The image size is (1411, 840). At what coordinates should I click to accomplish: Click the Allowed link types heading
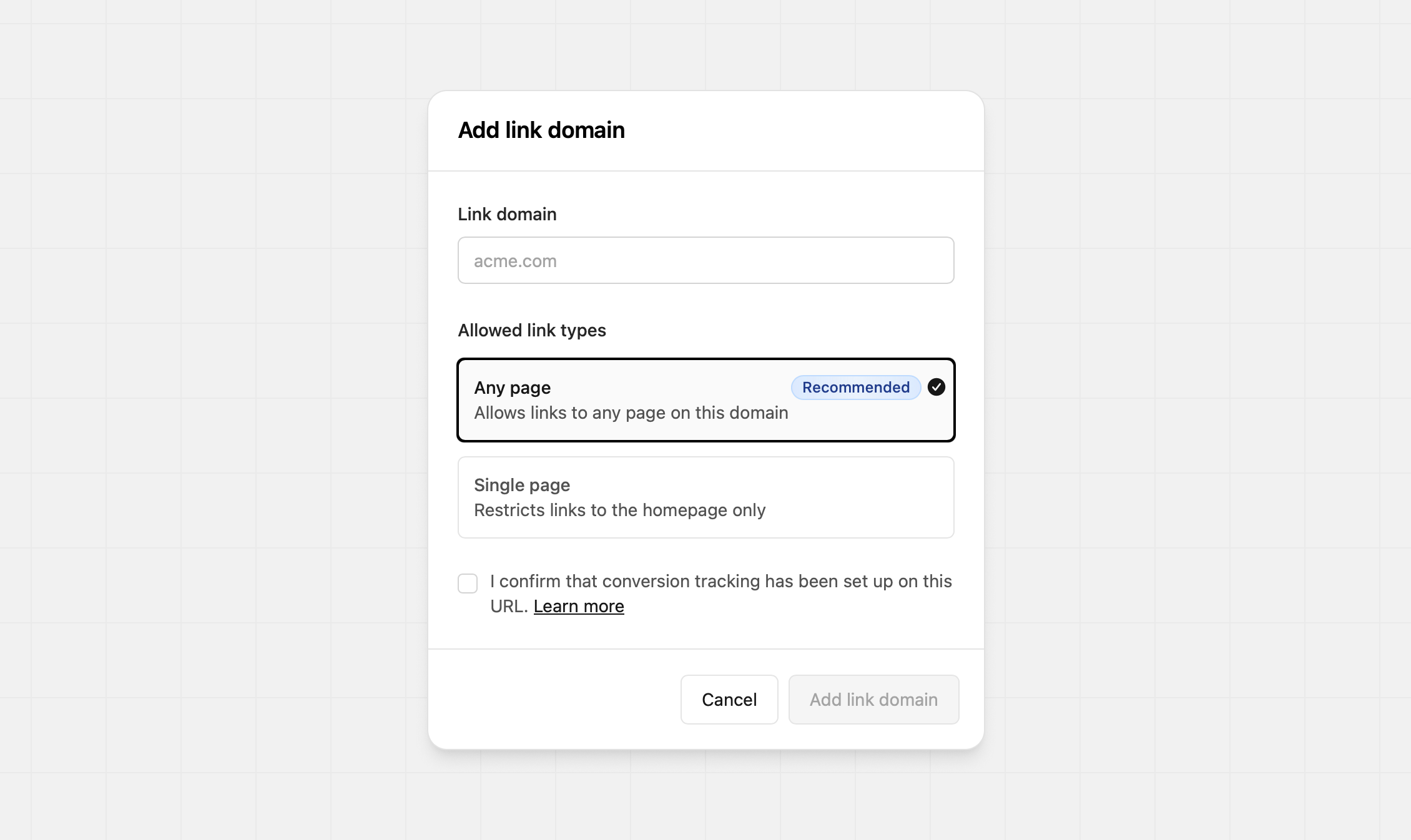532,330
